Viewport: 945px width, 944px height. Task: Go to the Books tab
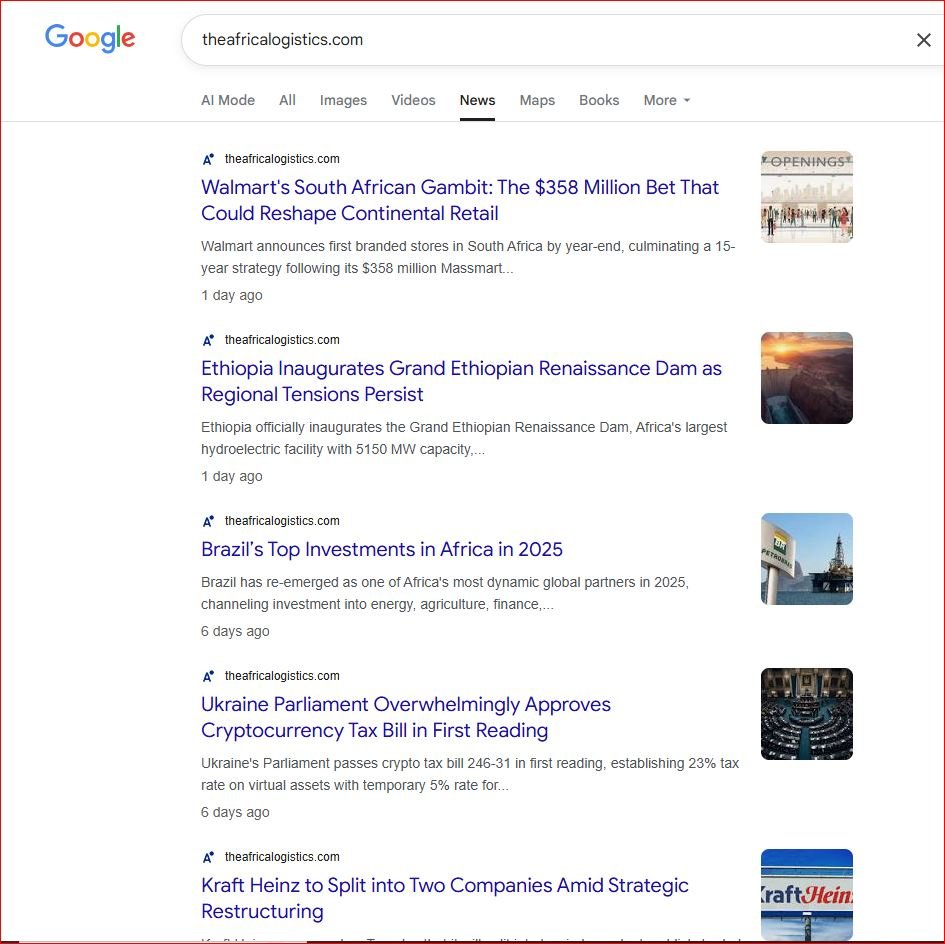pyautogui.click(x=599, y=100)
